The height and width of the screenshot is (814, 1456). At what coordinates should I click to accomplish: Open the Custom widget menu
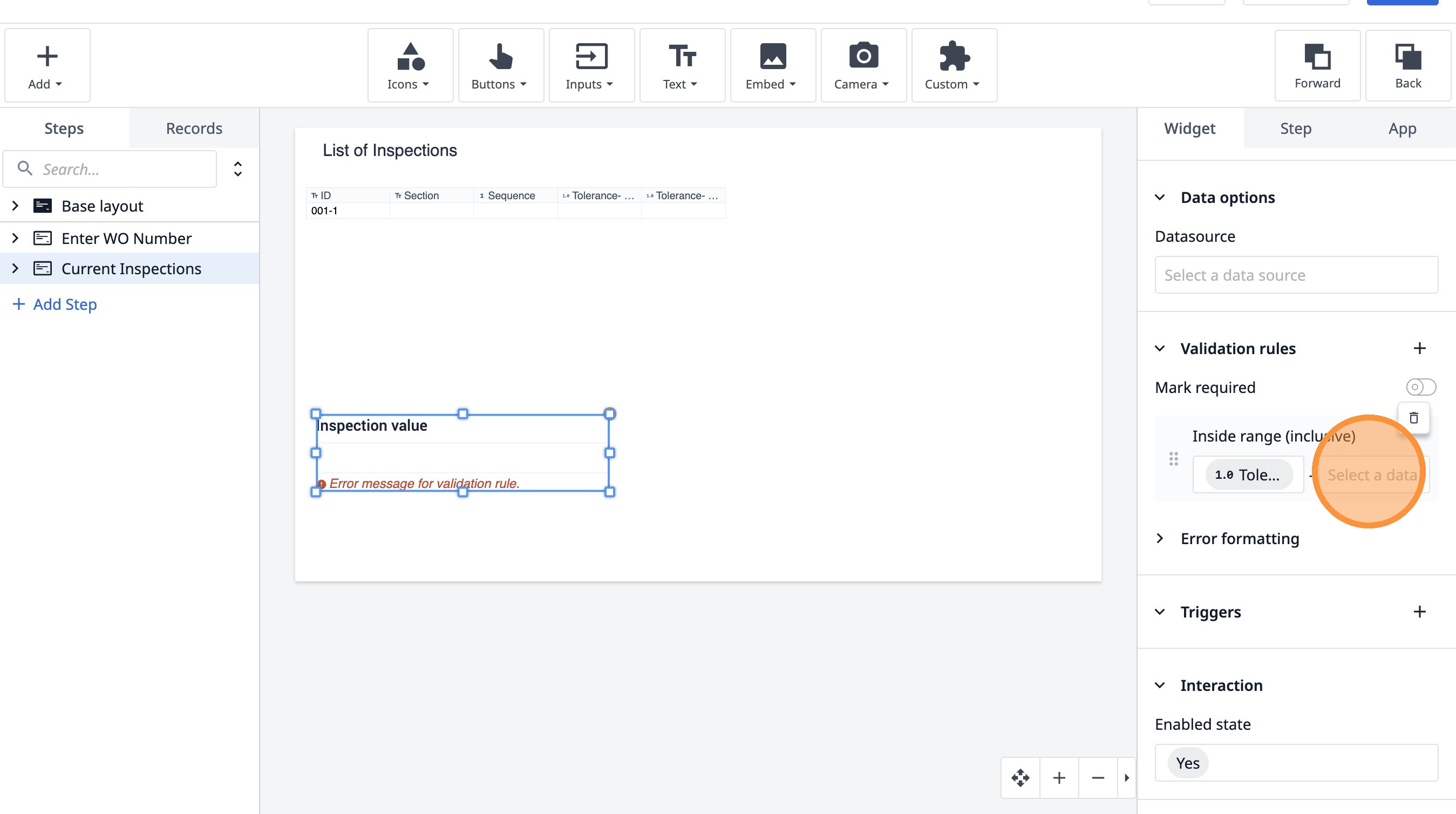coord(954,65)
